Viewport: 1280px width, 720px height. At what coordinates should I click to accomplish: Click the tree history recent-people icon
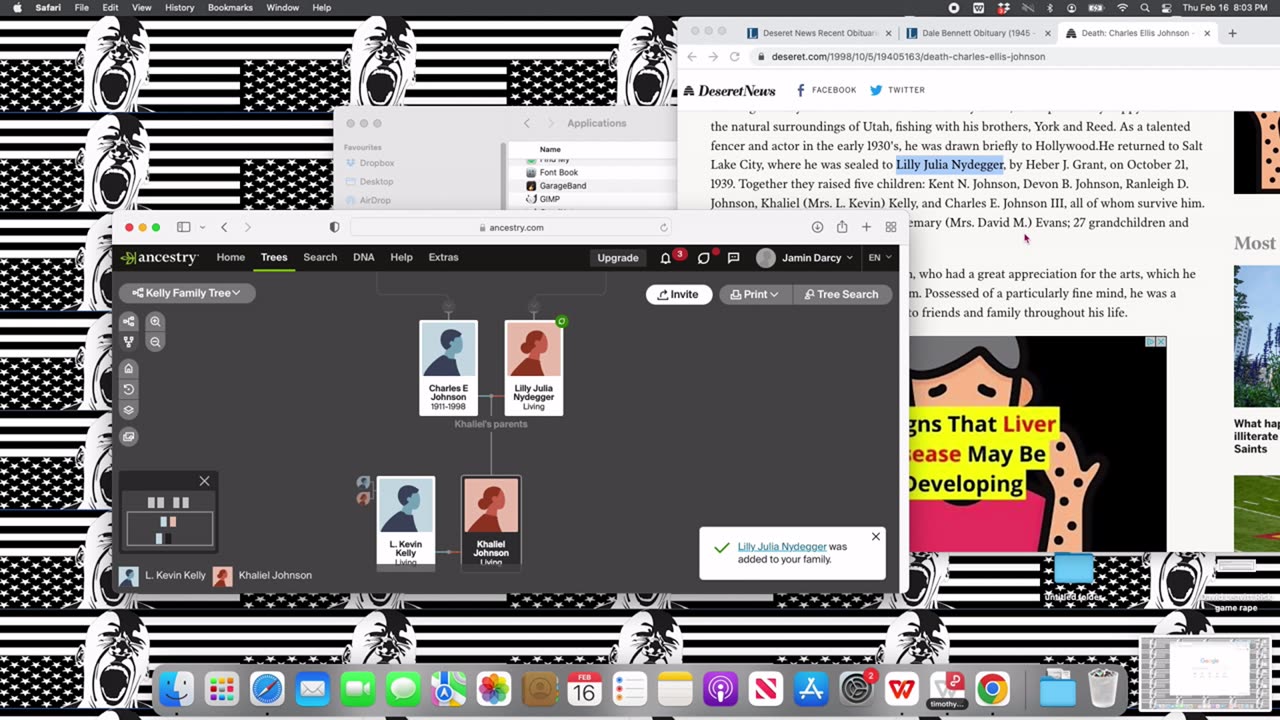[x=128, y=389]
